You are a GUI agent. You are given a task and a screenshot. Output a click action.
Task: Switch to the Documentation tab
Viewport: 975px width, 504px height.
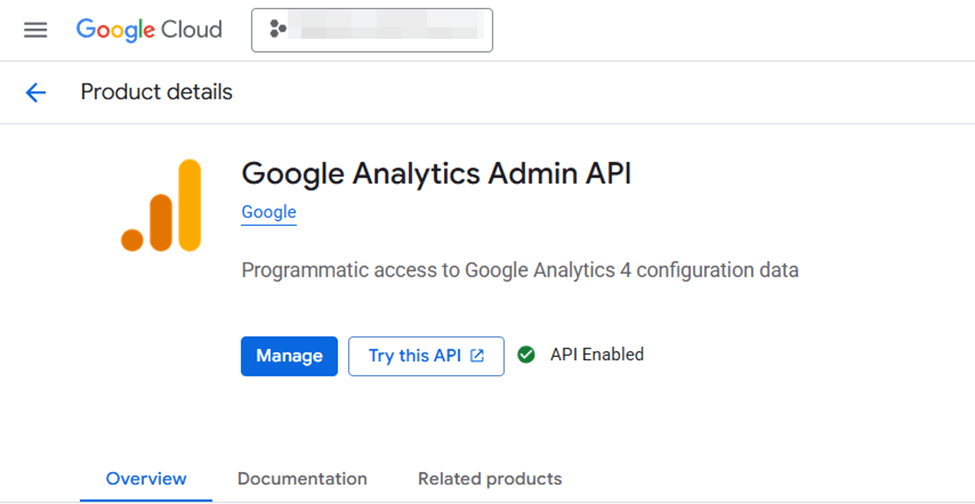tap(302, 479)
